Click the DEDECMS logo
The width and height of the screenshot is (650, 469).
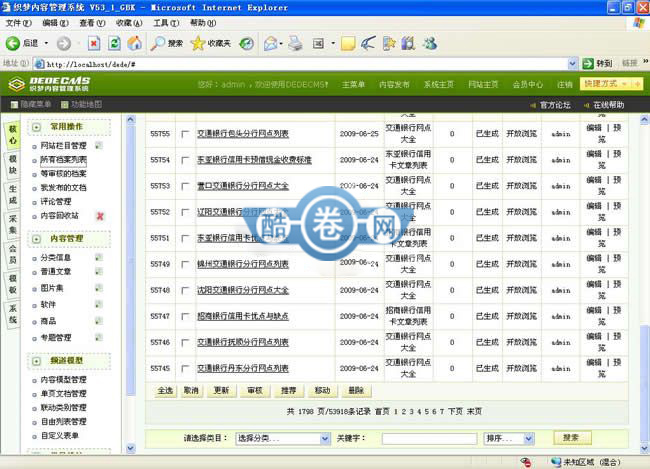click(x=49, y=84)
